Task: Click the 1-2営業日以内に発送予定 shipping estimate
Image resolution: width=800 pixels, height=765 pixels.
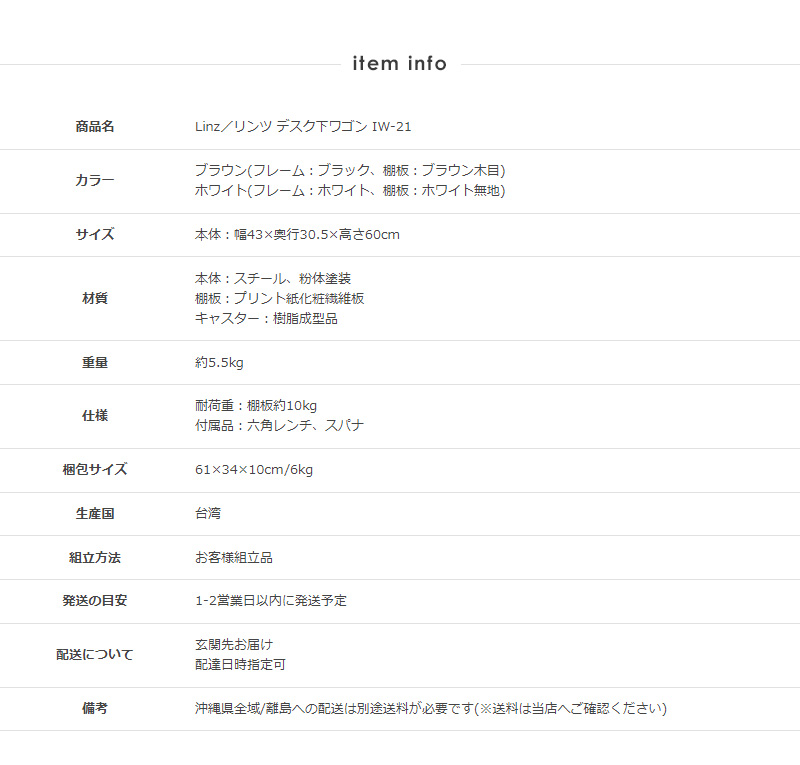Action: 271,601
